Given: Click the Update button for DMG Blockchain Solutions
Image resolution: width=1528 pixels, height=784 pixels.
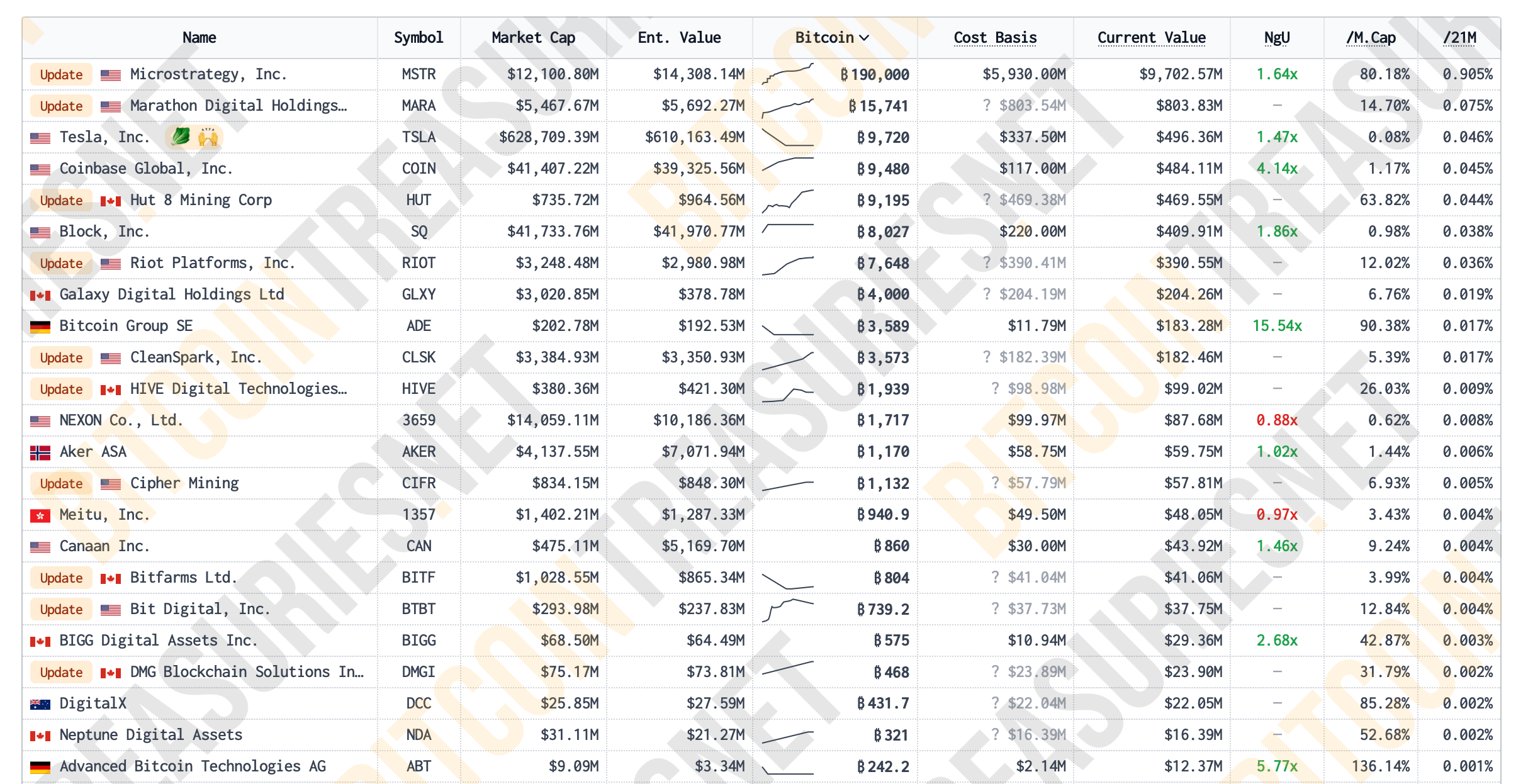Looking at the screenshot, I should tap(61, 672).
